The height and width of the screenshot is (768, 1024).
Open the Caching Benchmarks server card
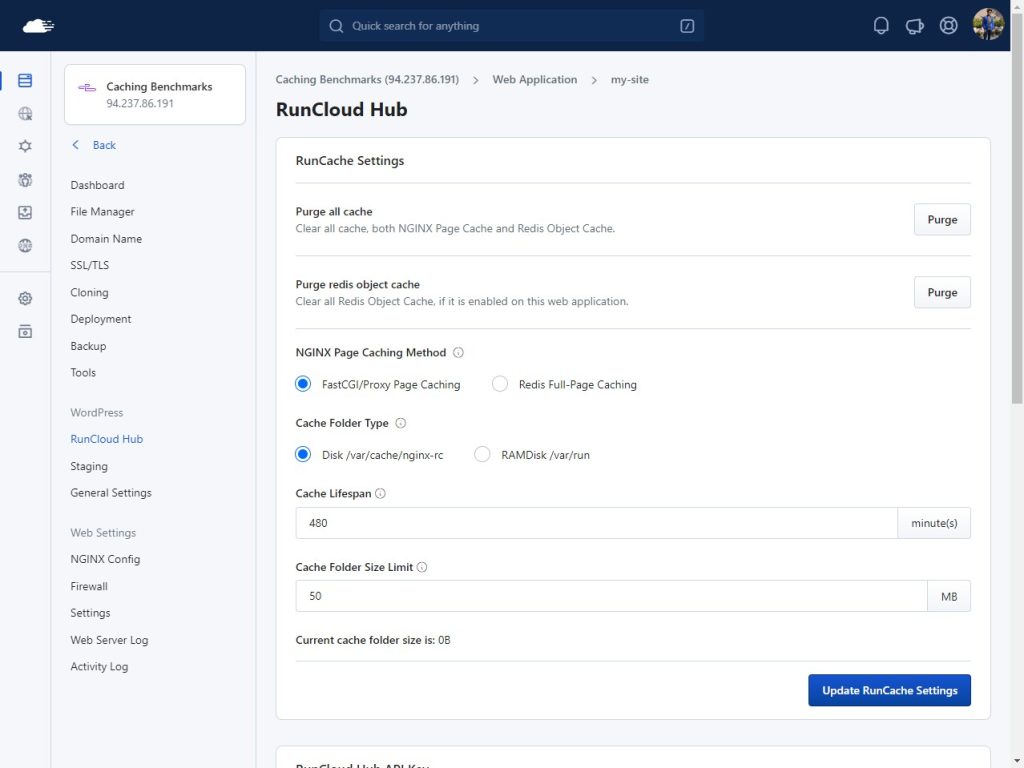[x=155, y=95]
